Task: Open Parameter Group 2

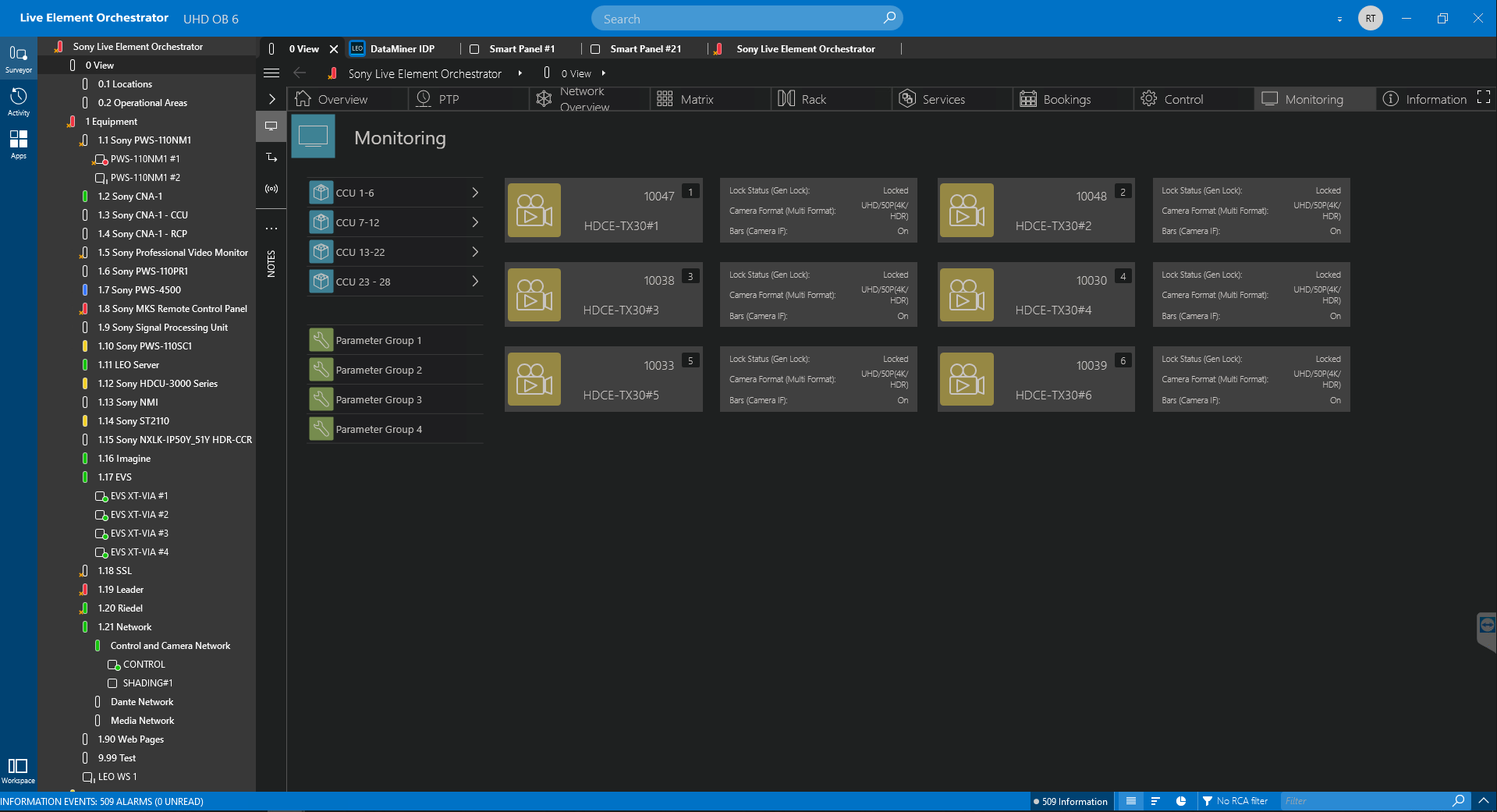Action: click(396, 370)
